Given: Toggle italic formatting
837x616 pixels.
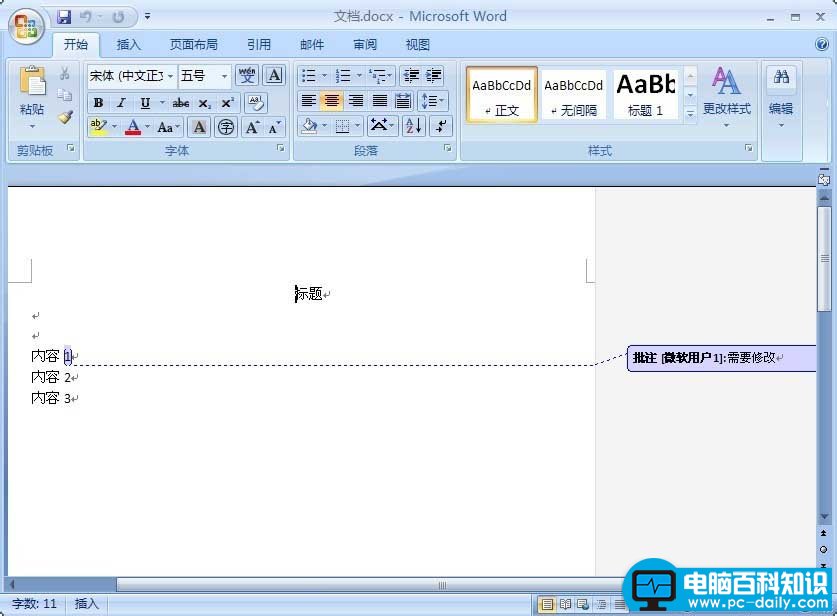Looking at the screenshot, I should click(122, 102).
